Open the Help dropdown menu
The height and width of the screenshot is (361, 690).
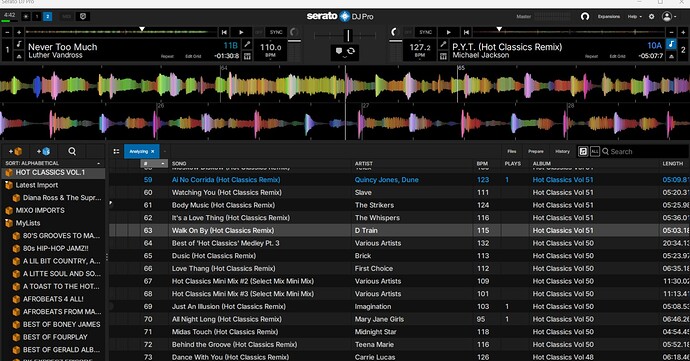[634, 16]
